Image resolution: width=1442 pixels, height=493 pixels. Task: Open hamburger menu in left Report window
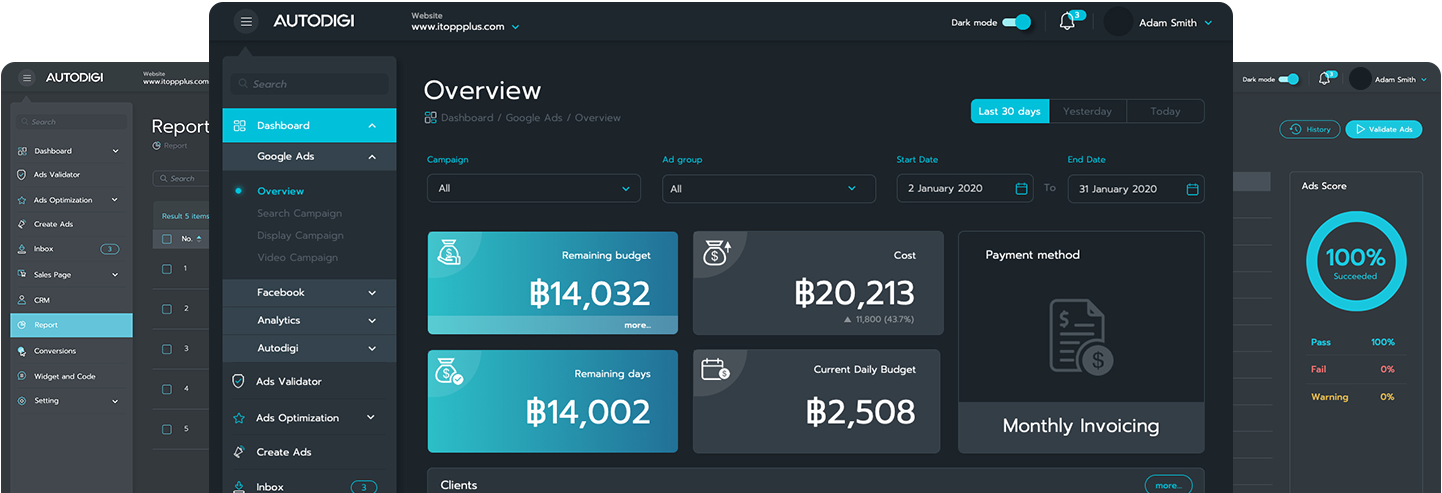coord(26,77)
